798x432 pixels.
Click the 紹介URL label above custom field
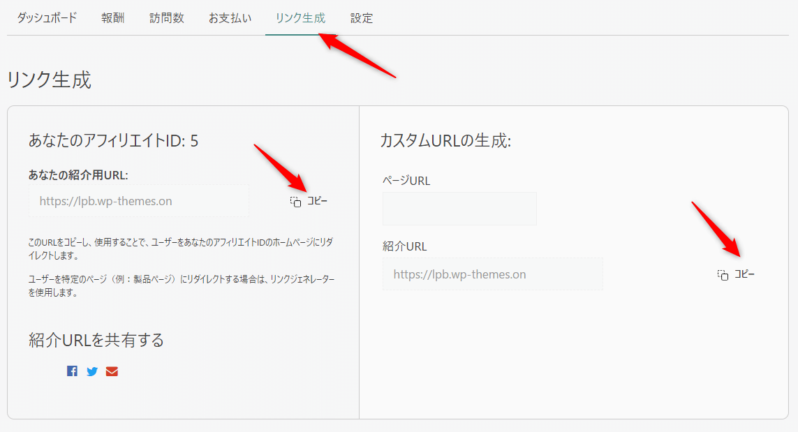pos(404,245)
